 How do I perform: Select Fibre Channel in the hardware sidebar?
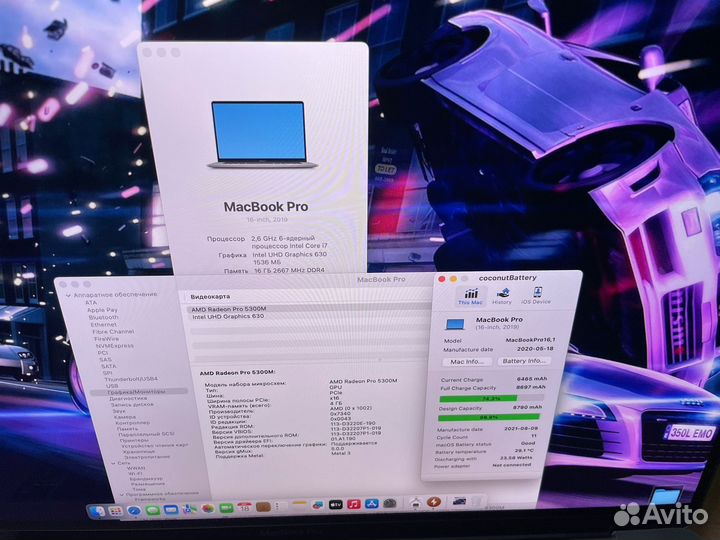point(113,332)
